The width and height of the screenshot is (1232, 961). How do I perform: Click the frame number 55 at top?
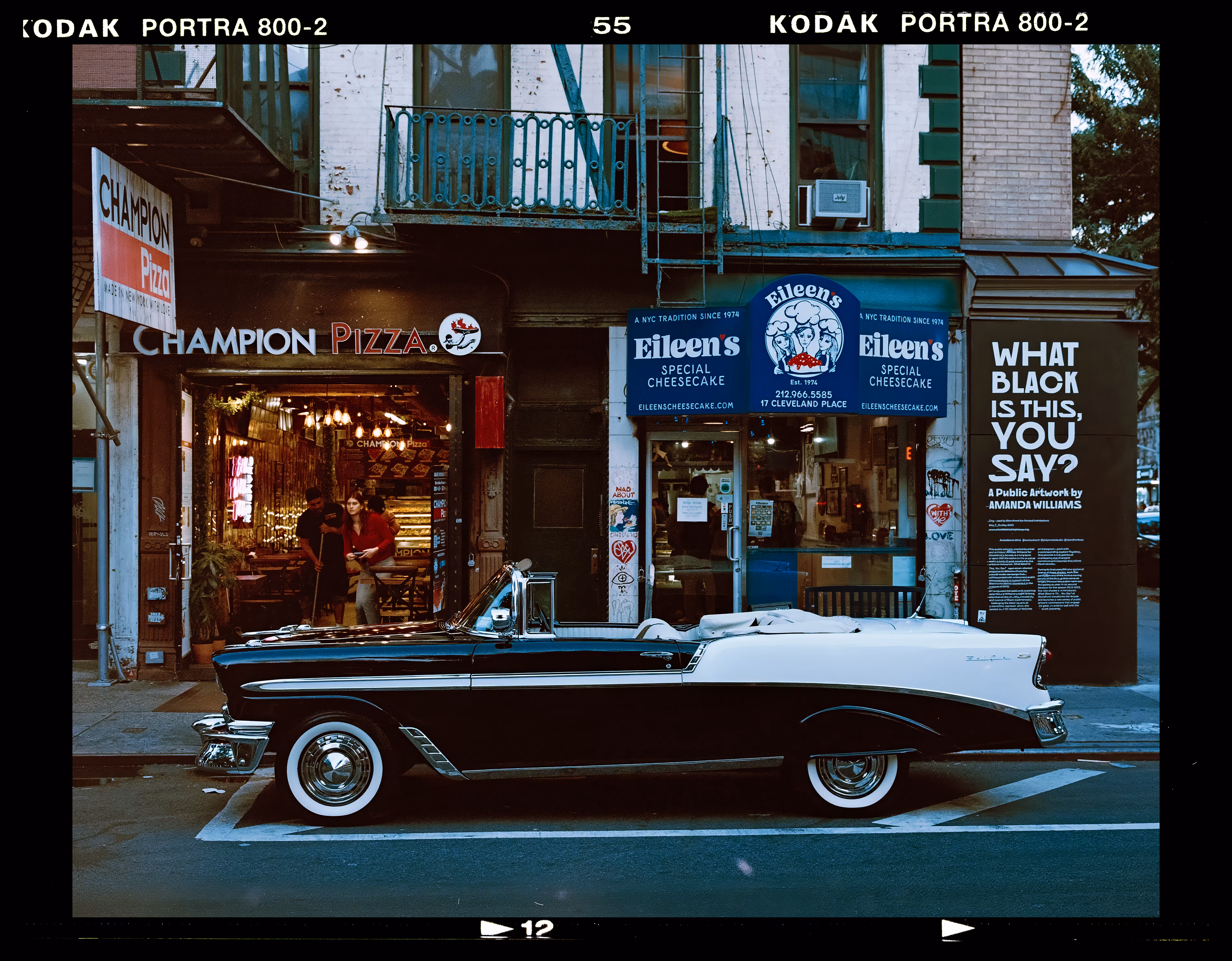coord(612,26)
